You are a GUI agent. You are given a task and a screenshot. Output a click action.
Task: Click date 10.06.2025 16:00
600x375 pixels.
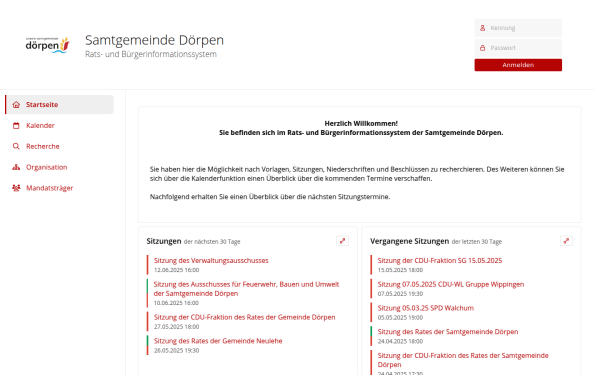click(176, 303)
